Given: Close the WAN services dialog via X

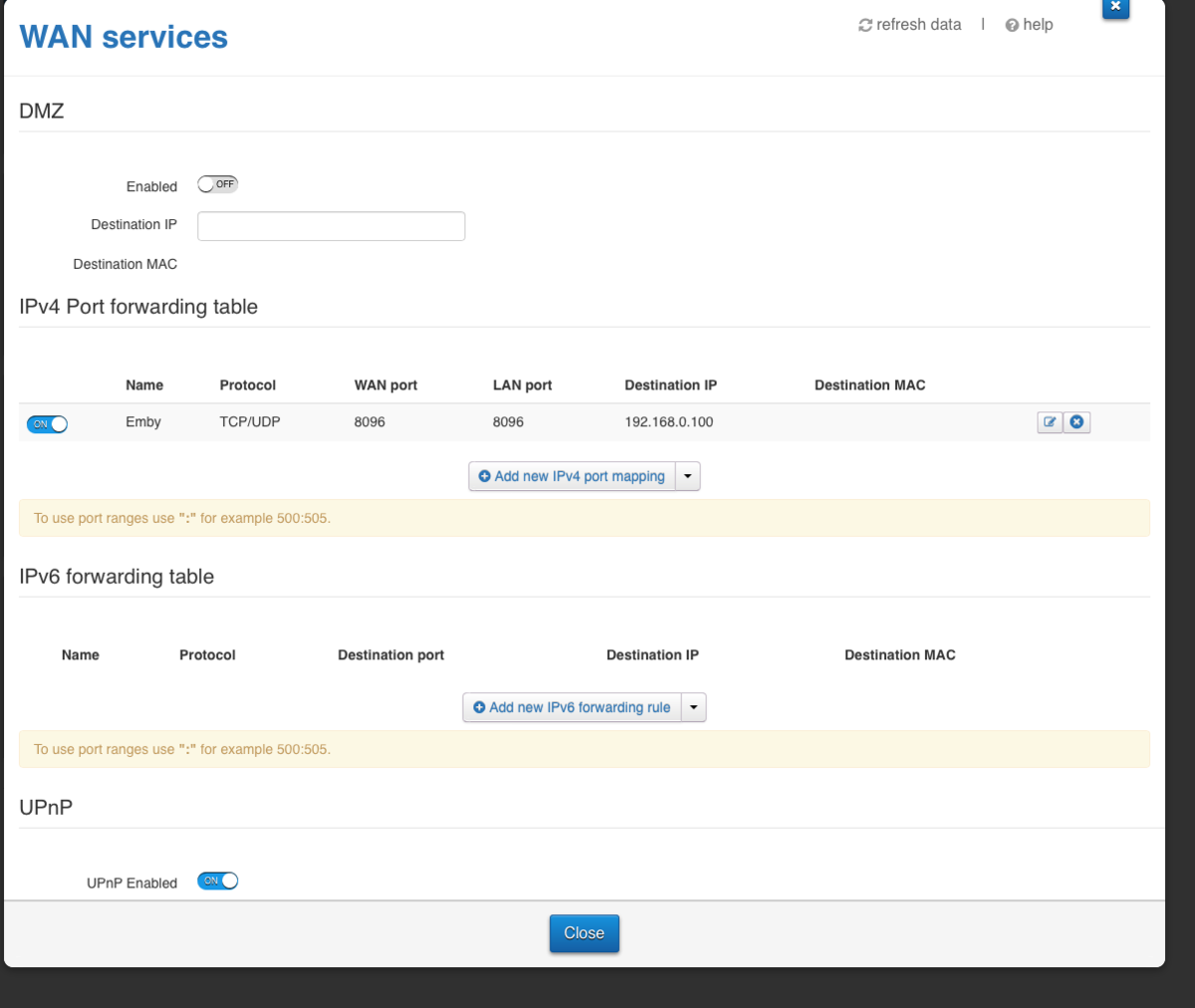Looking at the screenshot, I should pos(1115,7).
